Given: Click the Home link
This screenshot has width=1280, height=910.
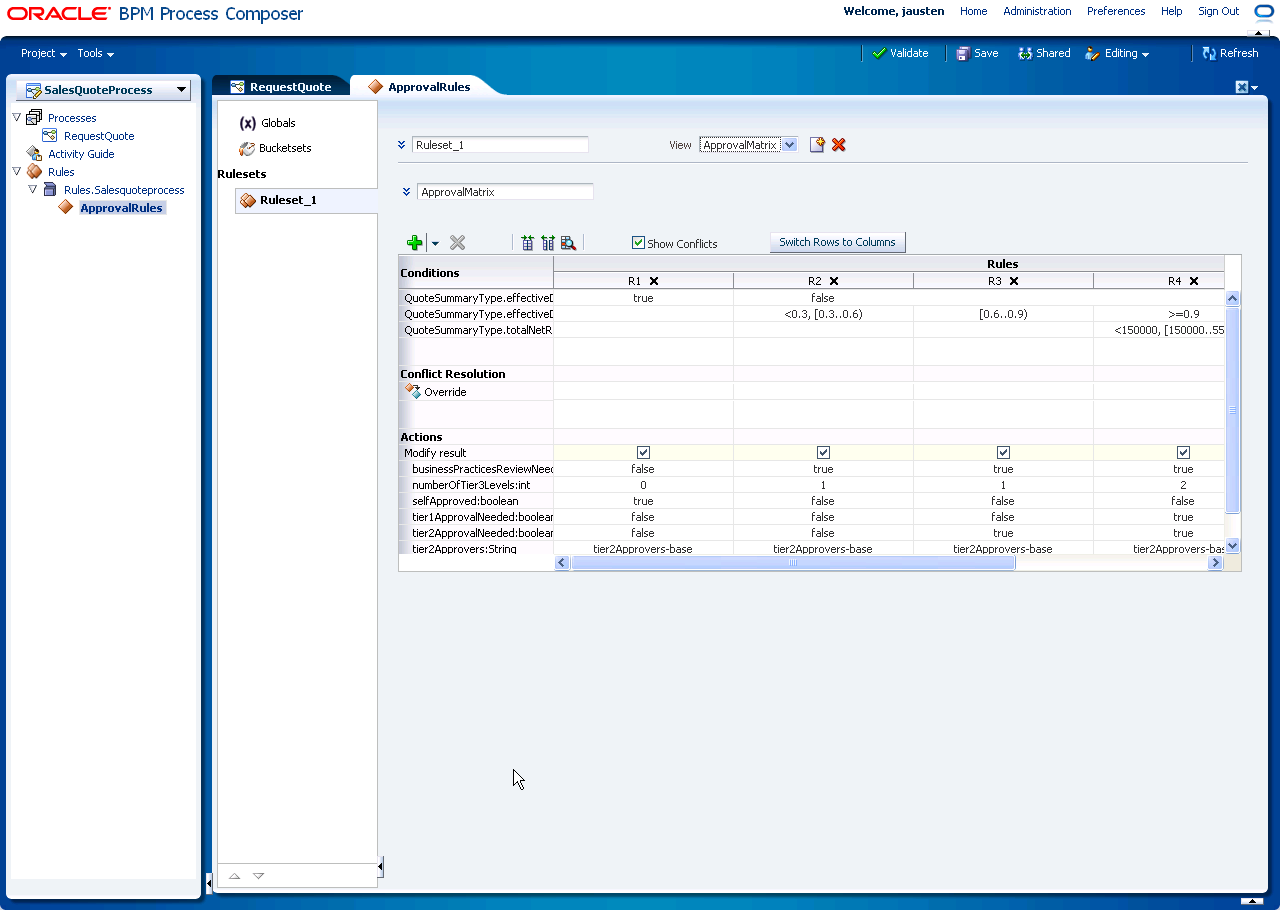Looking at the screenshot, I should pyautogui.click(x=973, y=12).
